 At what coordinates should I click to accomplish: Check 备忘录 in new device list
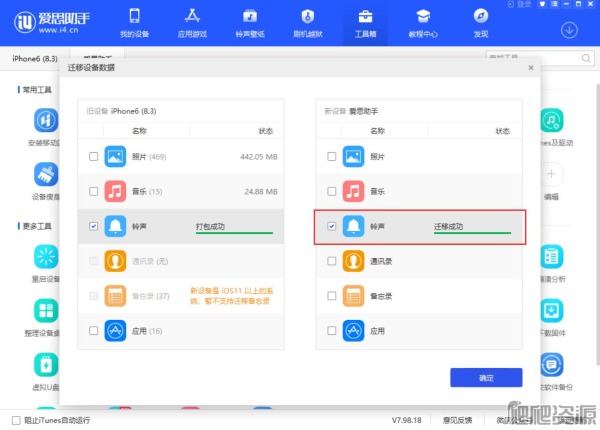pos(332,296)
